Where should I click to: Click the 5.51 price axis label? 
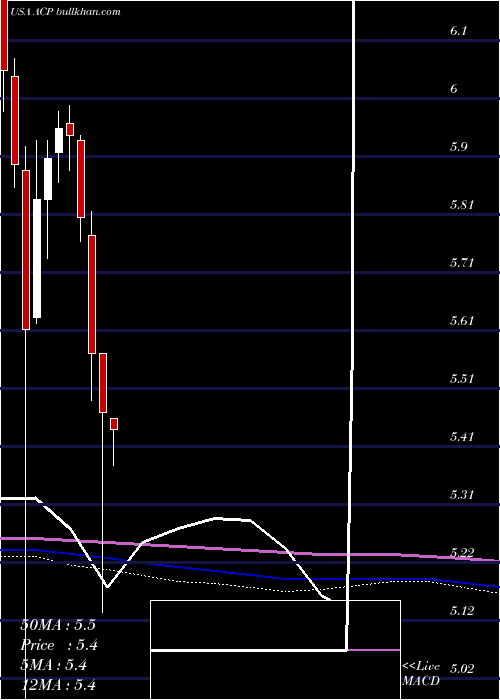pos(461,378)
